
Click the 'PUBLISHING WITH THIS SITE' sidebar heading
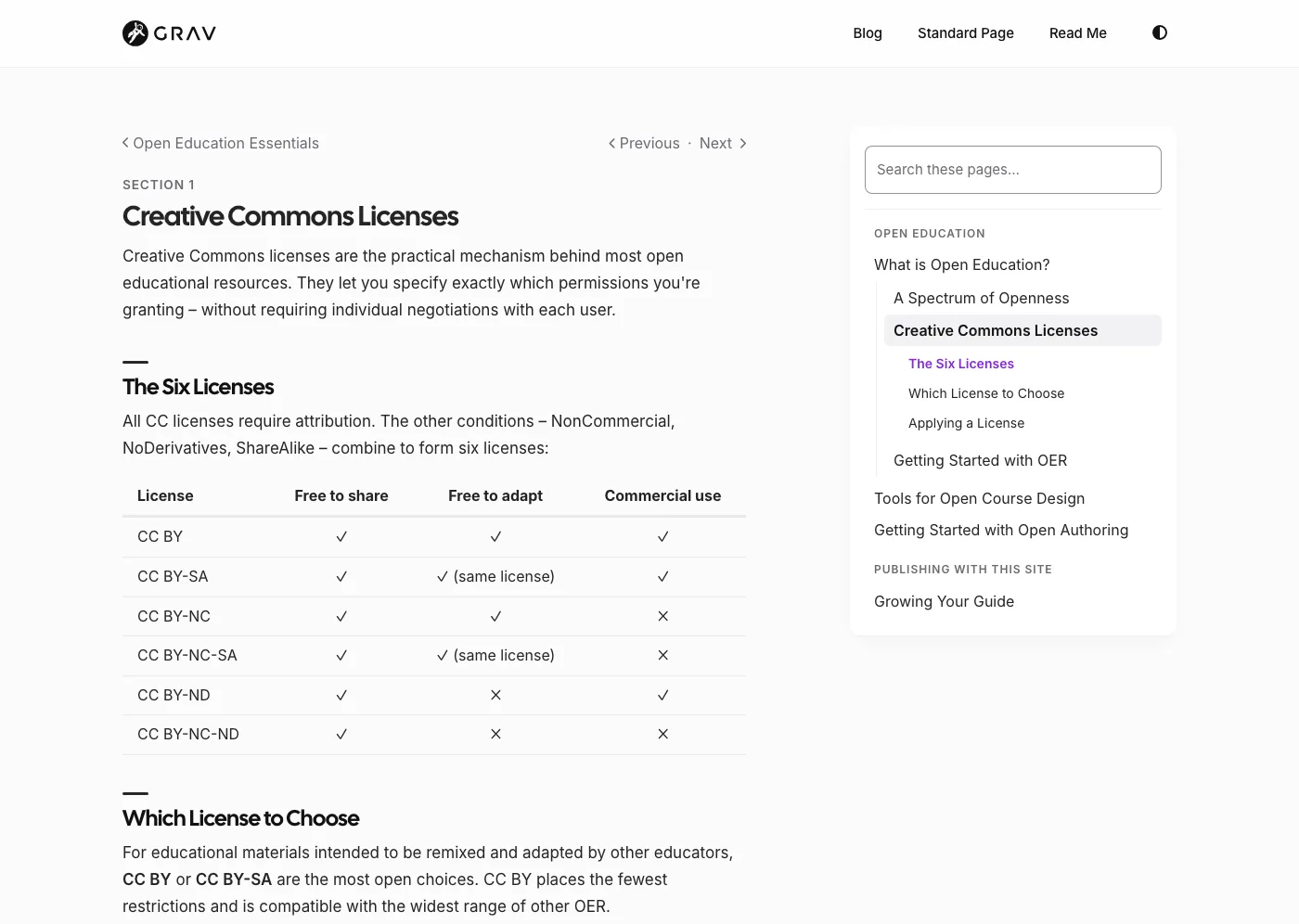963,570
